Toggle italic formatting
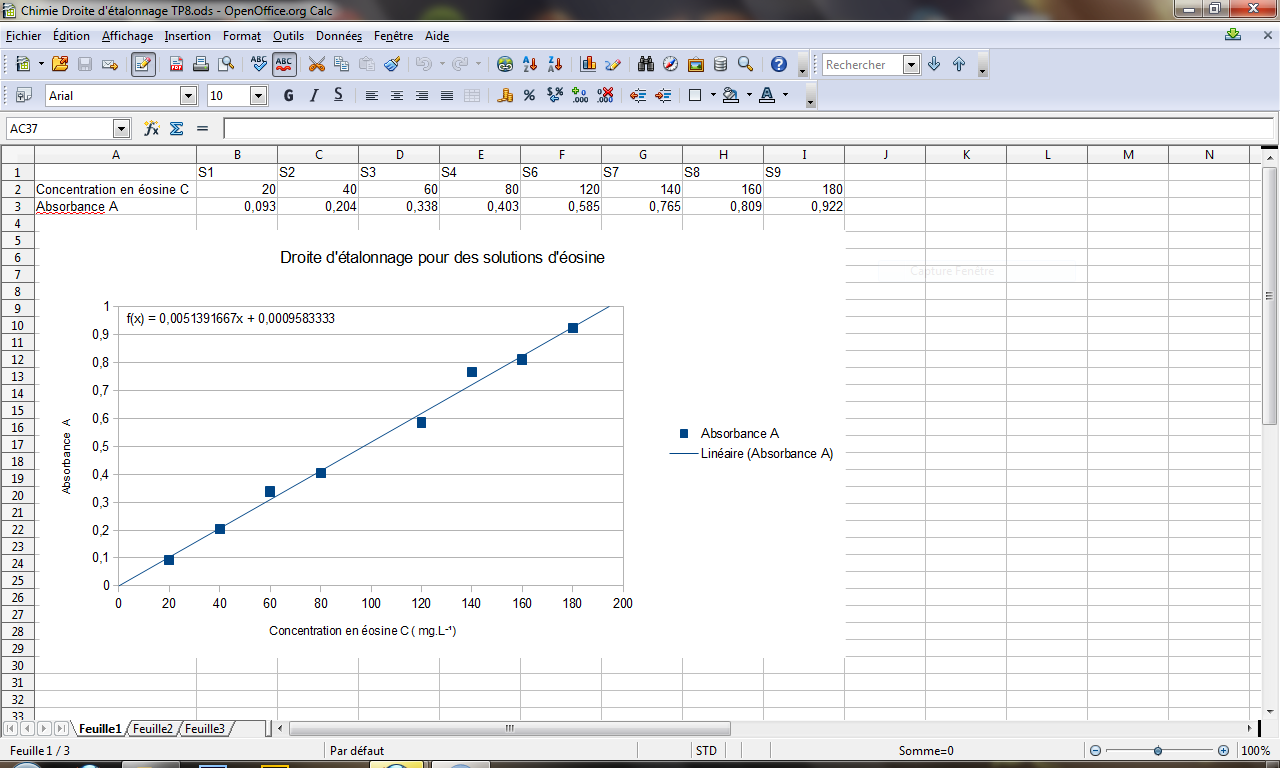The image size is (1280, 768). [x=314, y=96]
